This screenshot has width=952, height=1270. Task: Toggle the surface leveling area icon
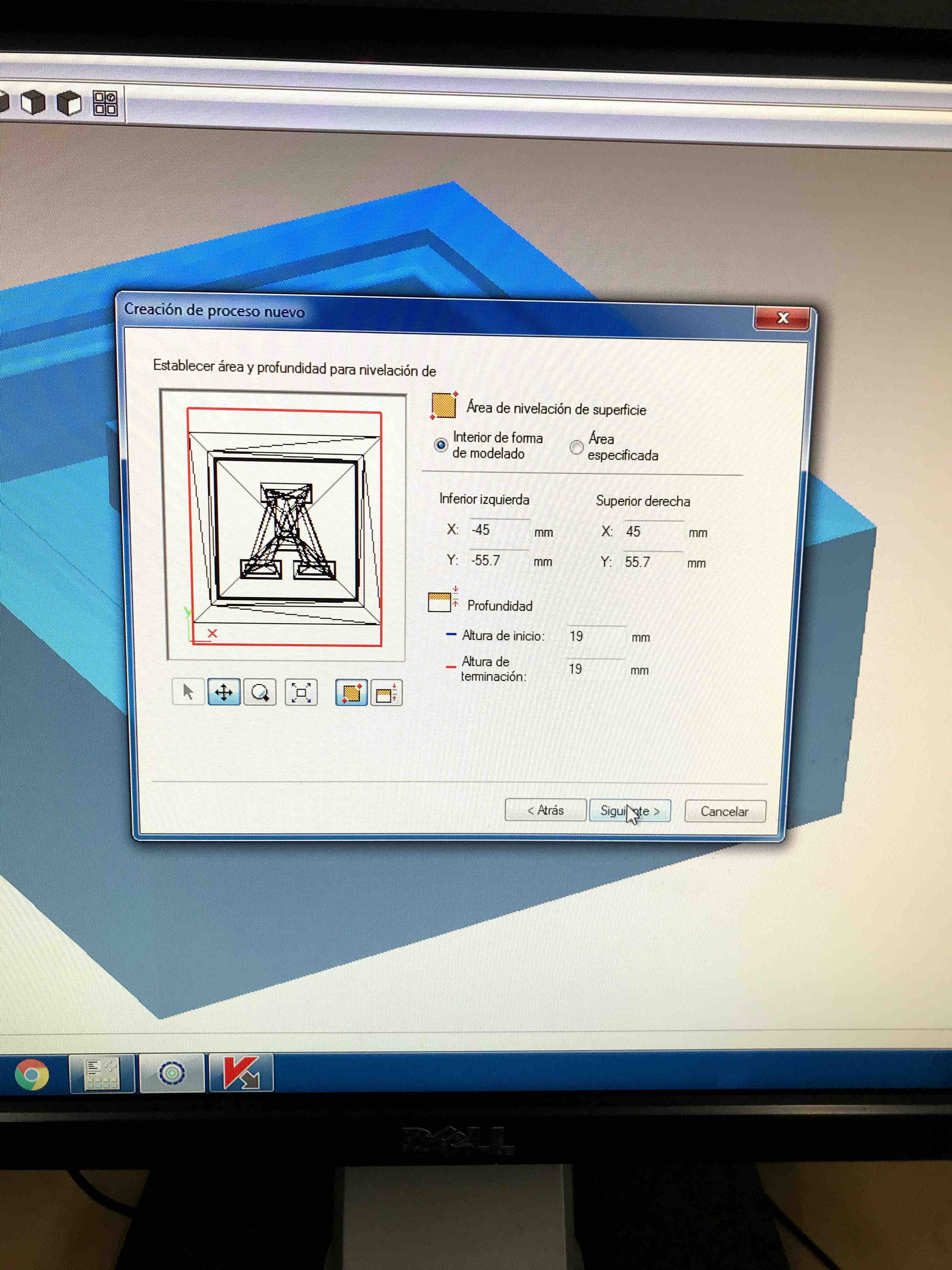coord(351,693)
